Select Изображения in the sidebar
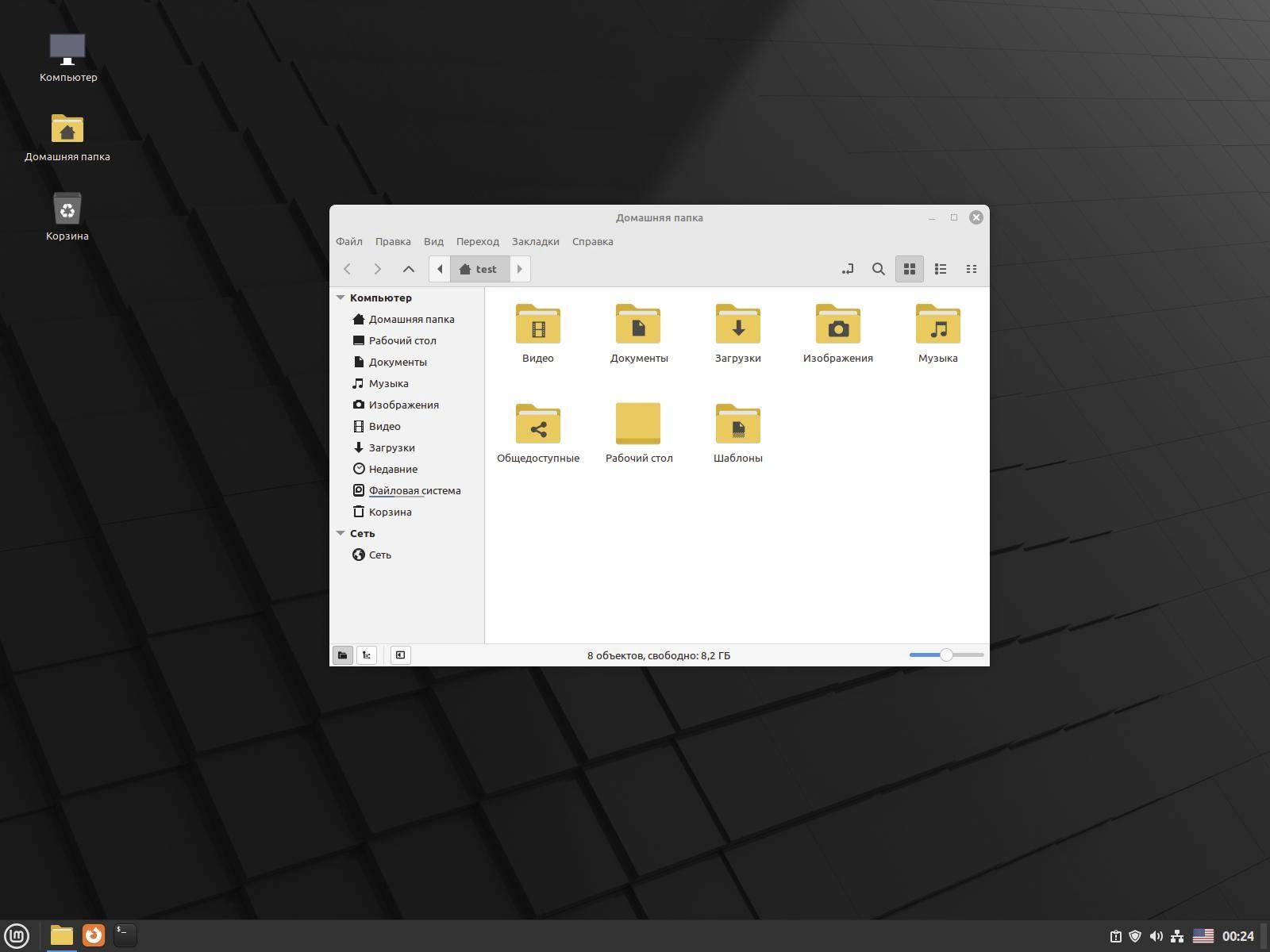Screen dimensions: 1270x952 click(406, 405)
